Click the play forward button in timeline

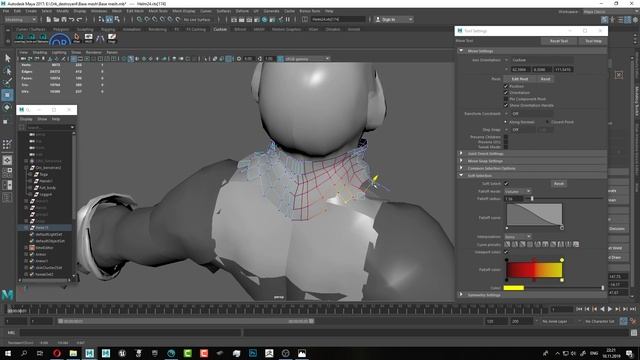click(610, 309)
